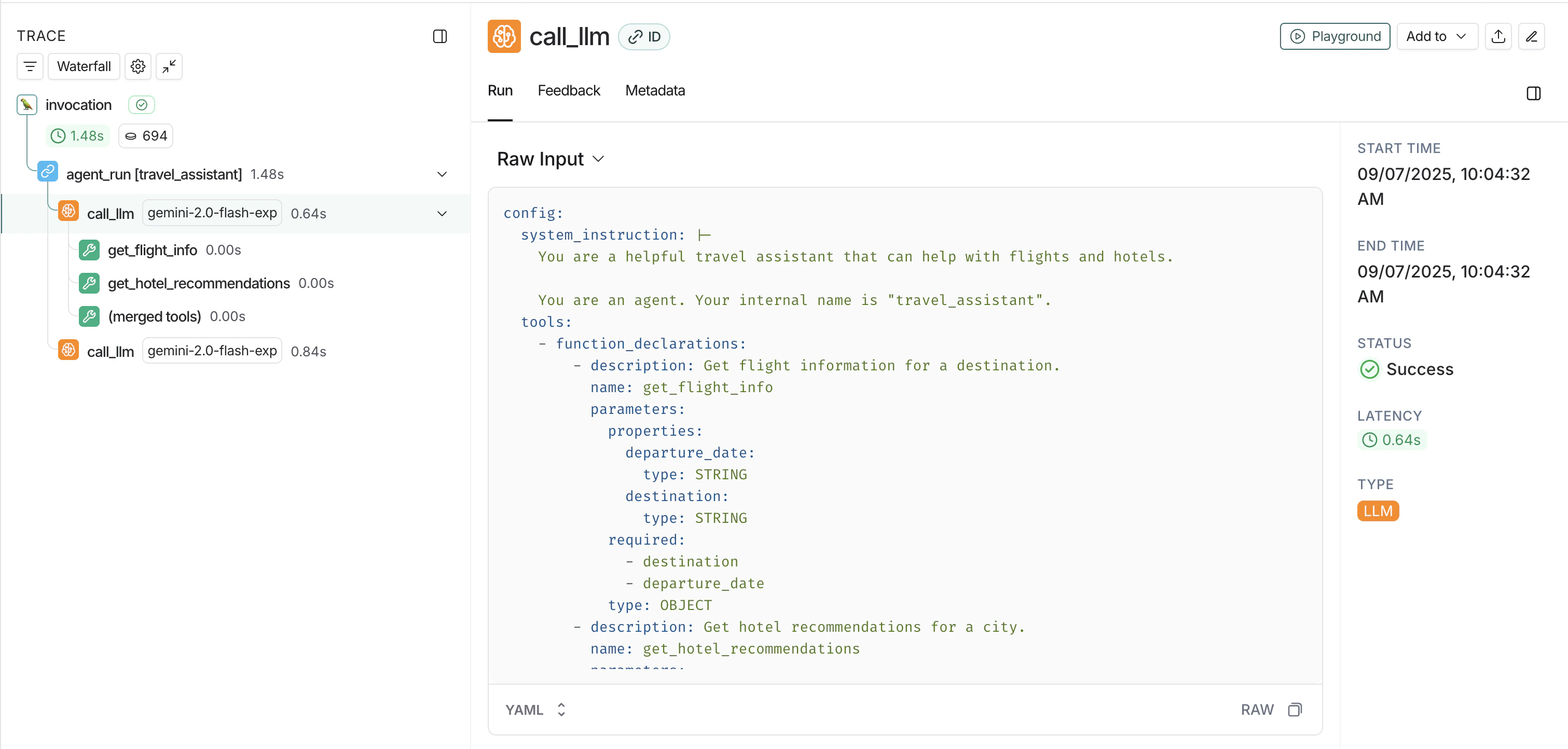Open the Add to dropdown
1568x749 pixels.
click(x=1437, y=36)
